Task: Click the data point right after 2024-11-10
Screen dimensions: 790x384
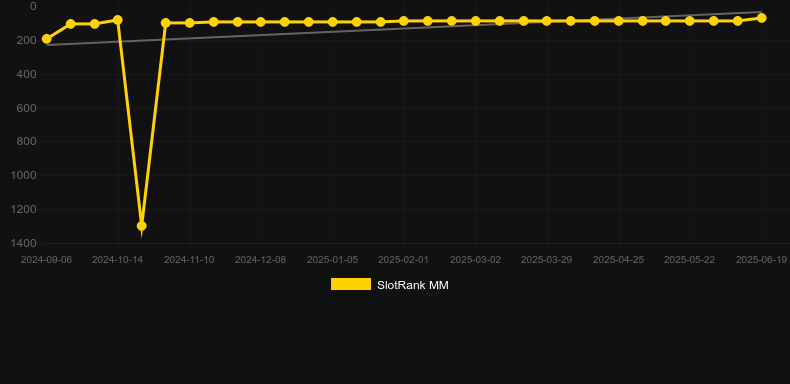Action: click(x=214, y=22)
